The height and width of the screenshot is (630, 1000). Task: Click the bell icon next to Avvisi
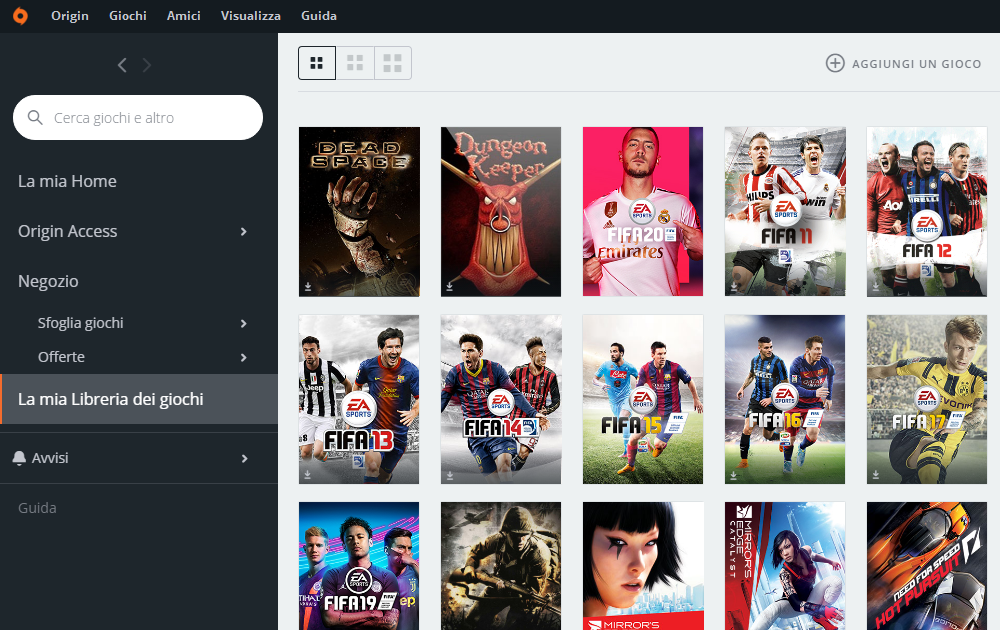[19, 458]
